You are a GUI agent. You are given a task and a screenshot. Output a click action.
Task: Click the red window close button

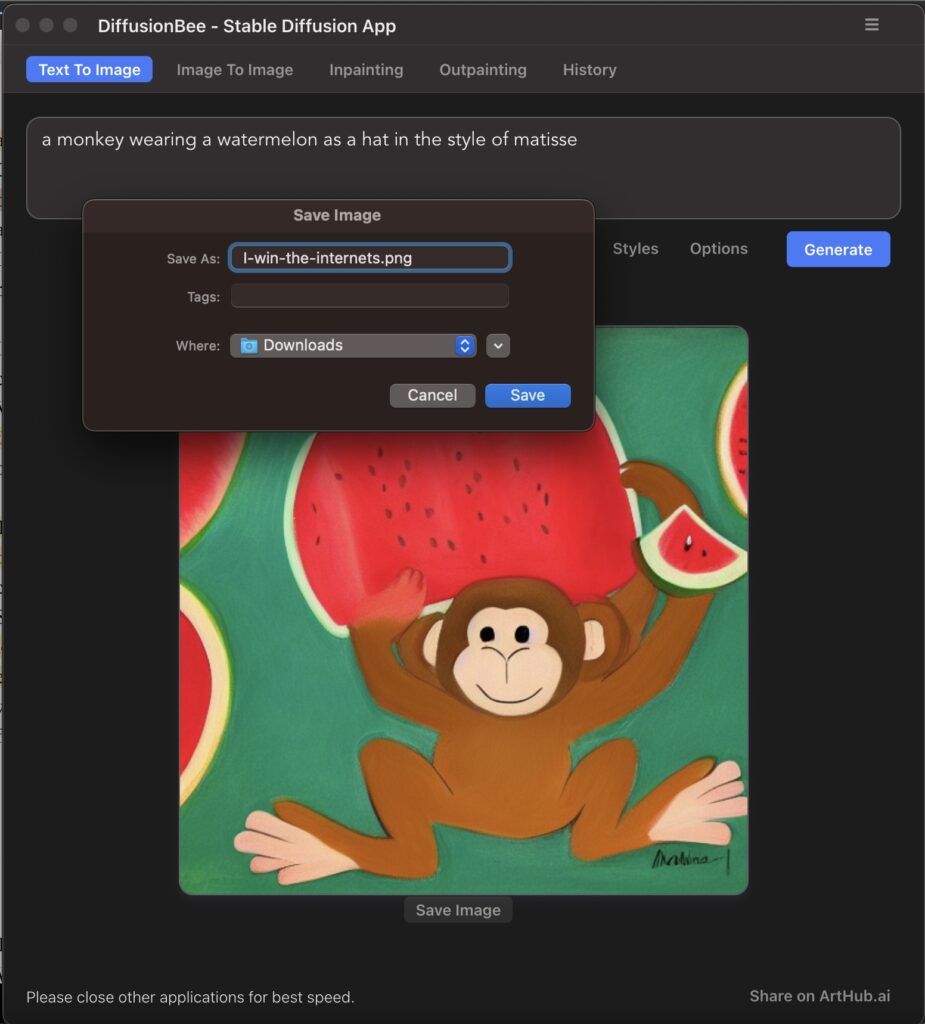pyautogui.click(x=23, y=25)
